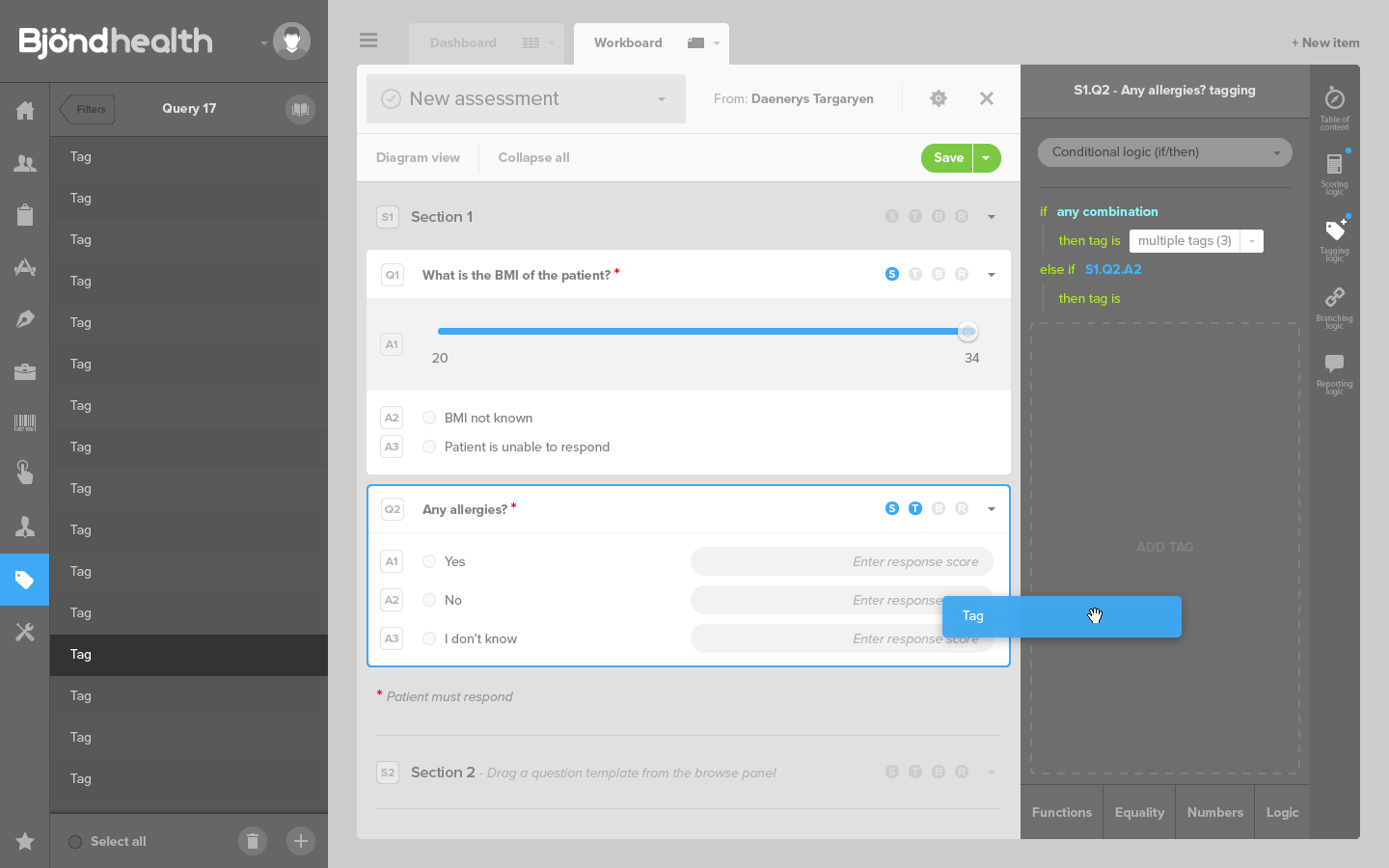Click the BMI slider handle
Image resolution: width=1389 pixels, height=868 pixels.
pyautogui.click(x=967, y=332)
